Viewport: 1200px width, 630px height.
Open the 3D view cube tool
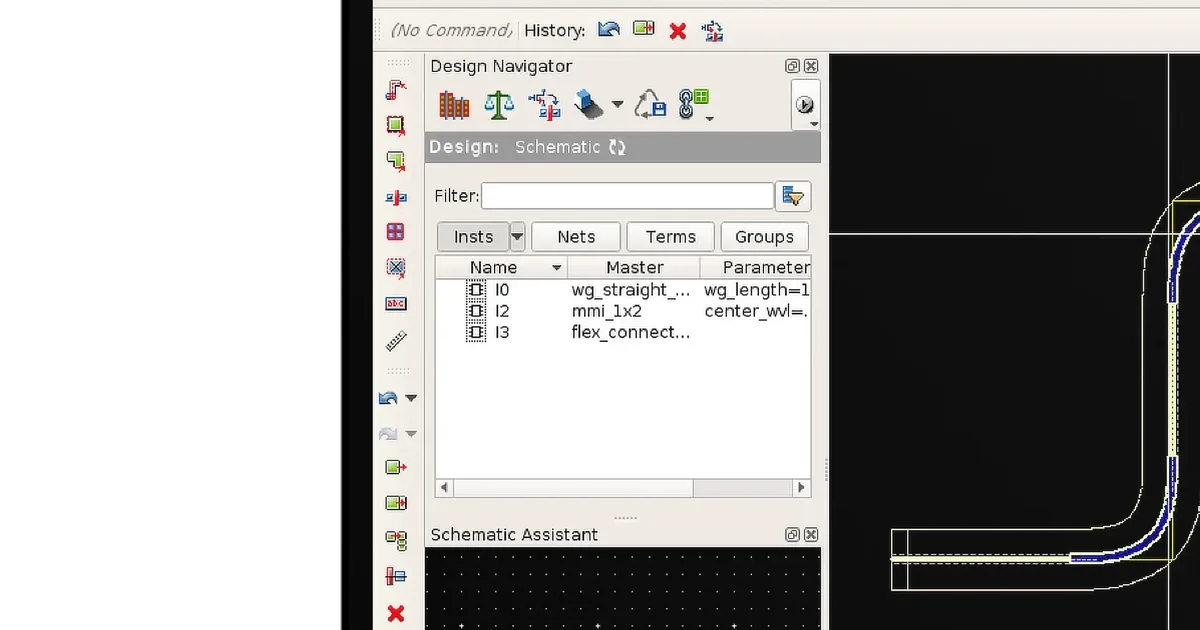585,104
